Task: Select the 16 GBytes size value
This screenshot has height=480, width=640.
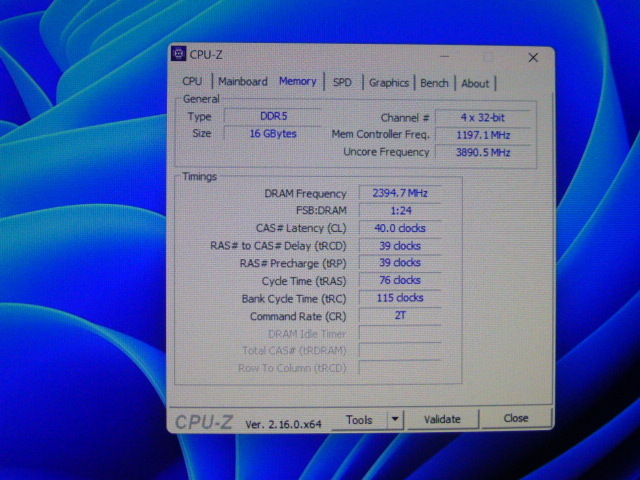Action: [273, 133]
